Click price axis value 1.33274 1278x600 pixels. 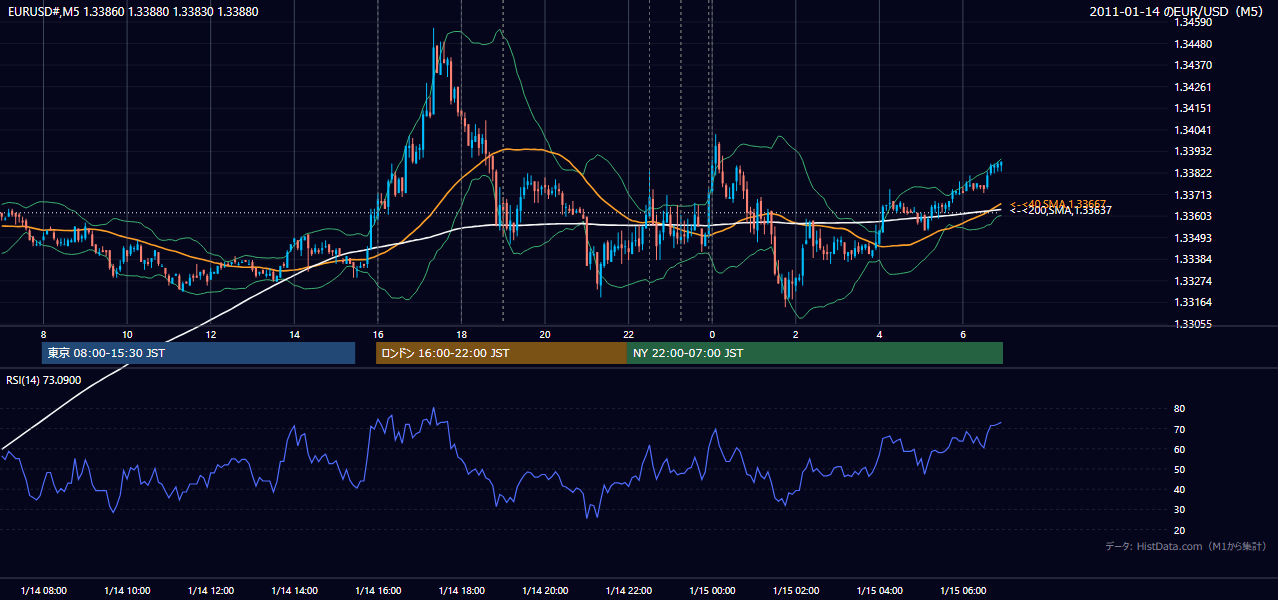pos(1193,281)
